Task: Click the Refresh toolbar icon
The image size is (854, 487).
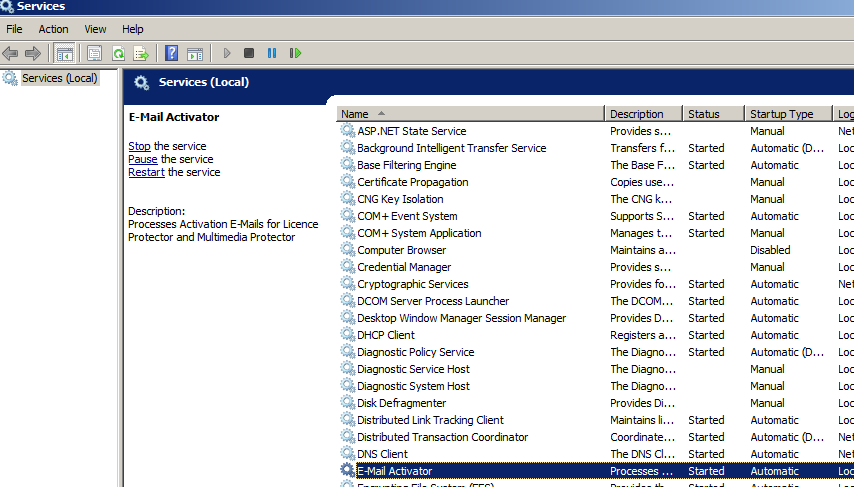Action: [x=118, y=53]
